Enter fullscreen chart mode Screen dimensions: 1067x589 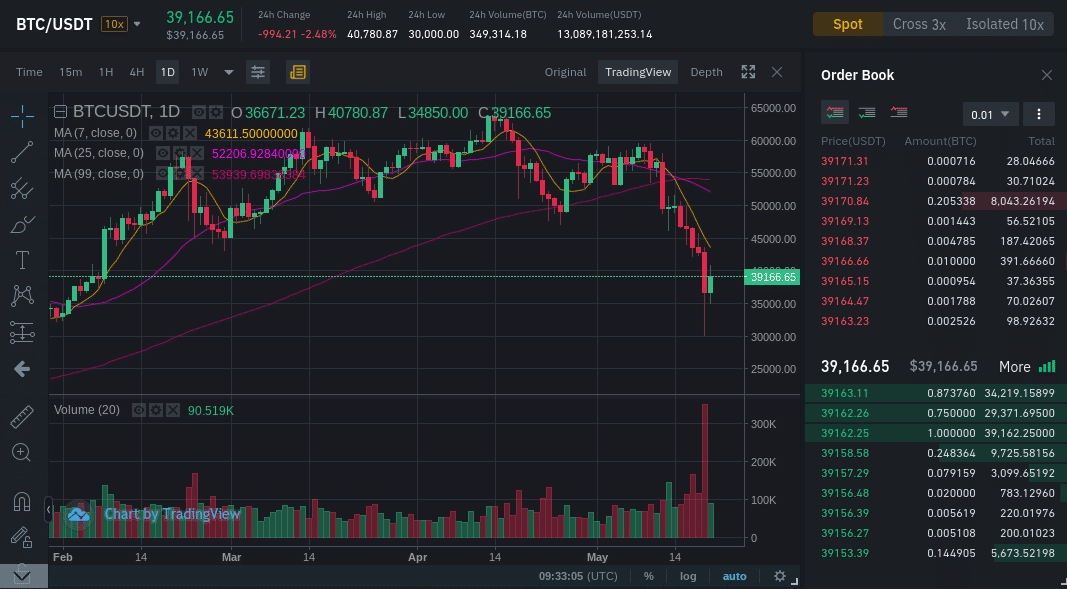(749, 72)
